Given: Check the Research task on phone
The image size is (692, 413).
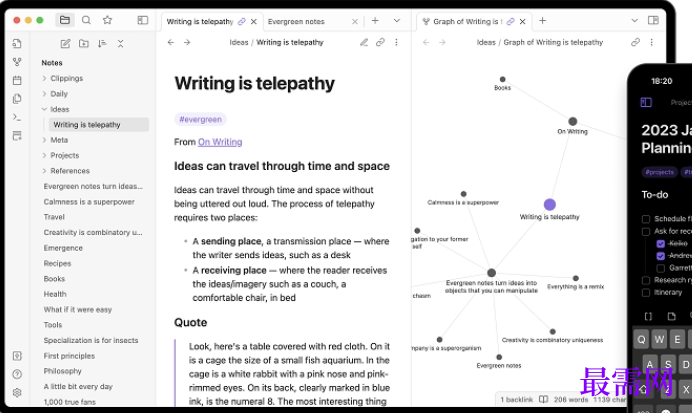Looking at the screenshot, I should 646,280.
